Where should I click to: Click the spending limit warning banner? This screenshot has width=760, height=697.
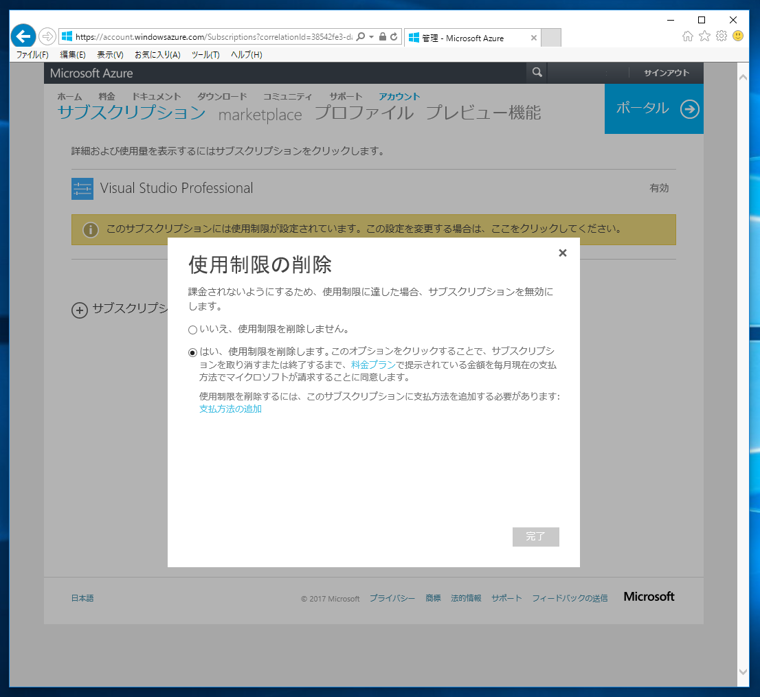tap(373, 229)
